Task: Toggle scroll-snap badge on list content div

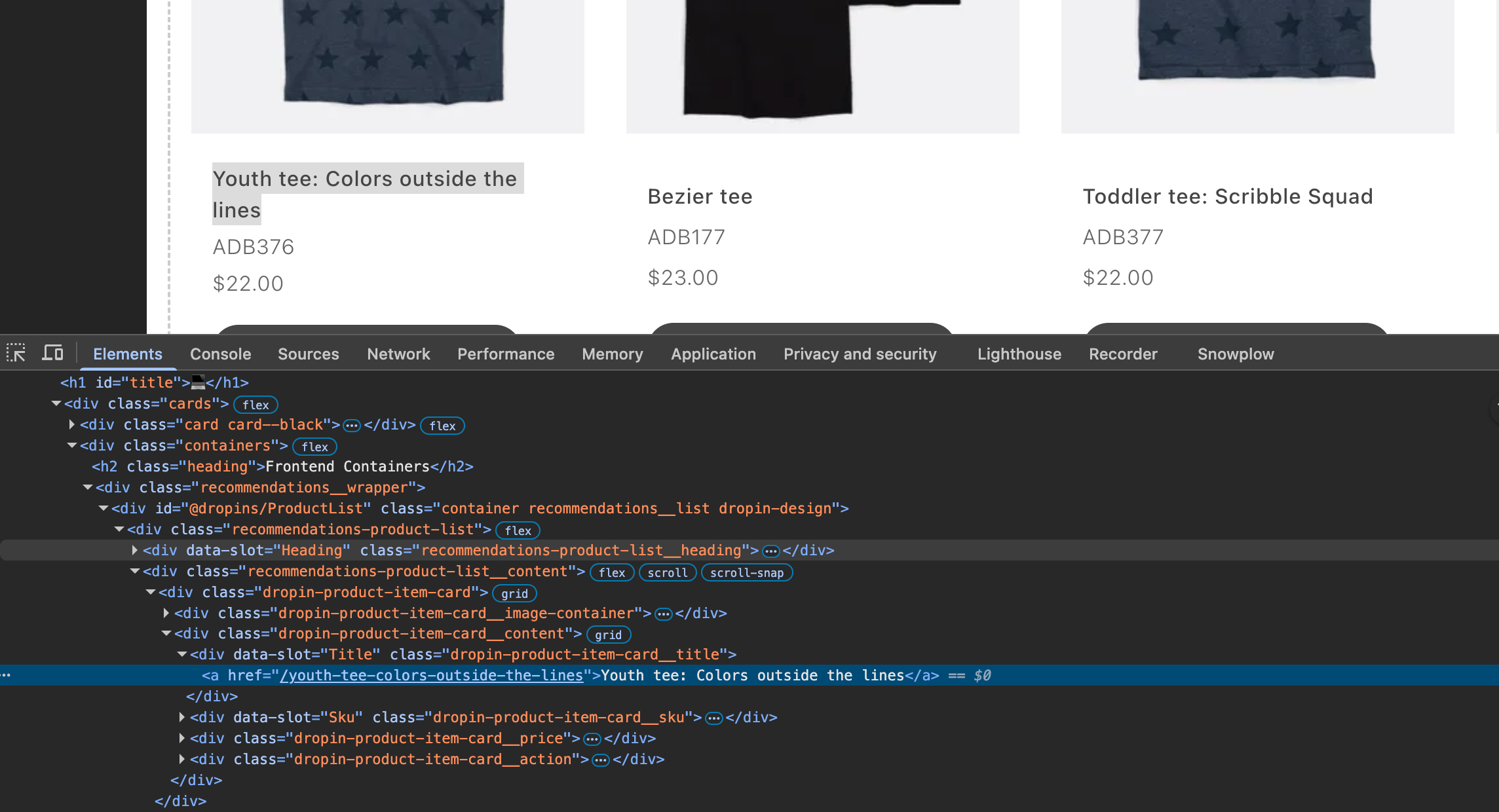Action: 746,572
